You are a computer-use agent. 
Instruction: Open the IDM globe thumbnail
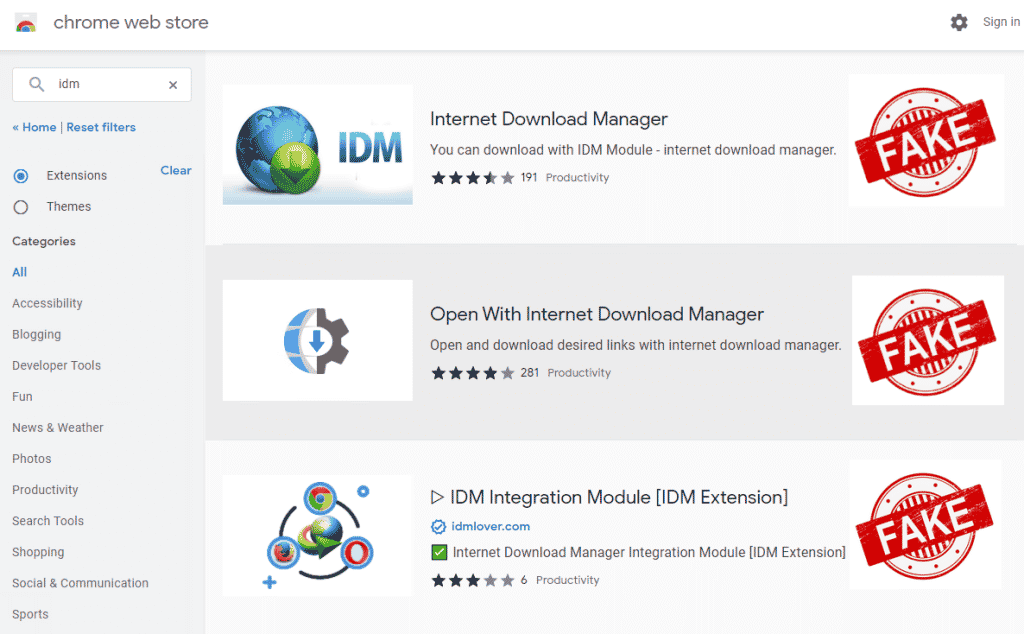tap(317, 145)
